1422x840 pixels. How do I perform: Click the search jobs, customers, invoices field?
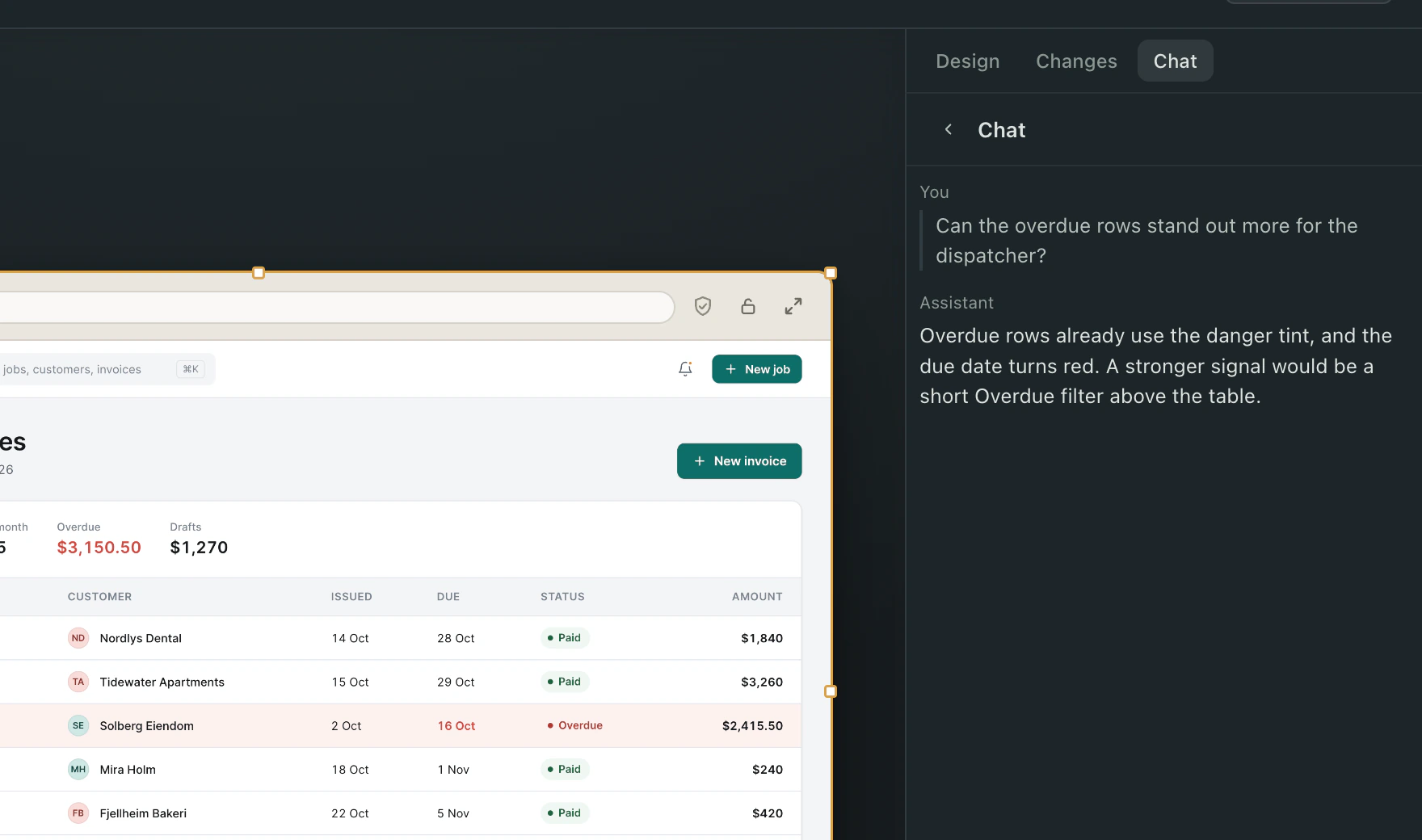[x=106, y=369]
